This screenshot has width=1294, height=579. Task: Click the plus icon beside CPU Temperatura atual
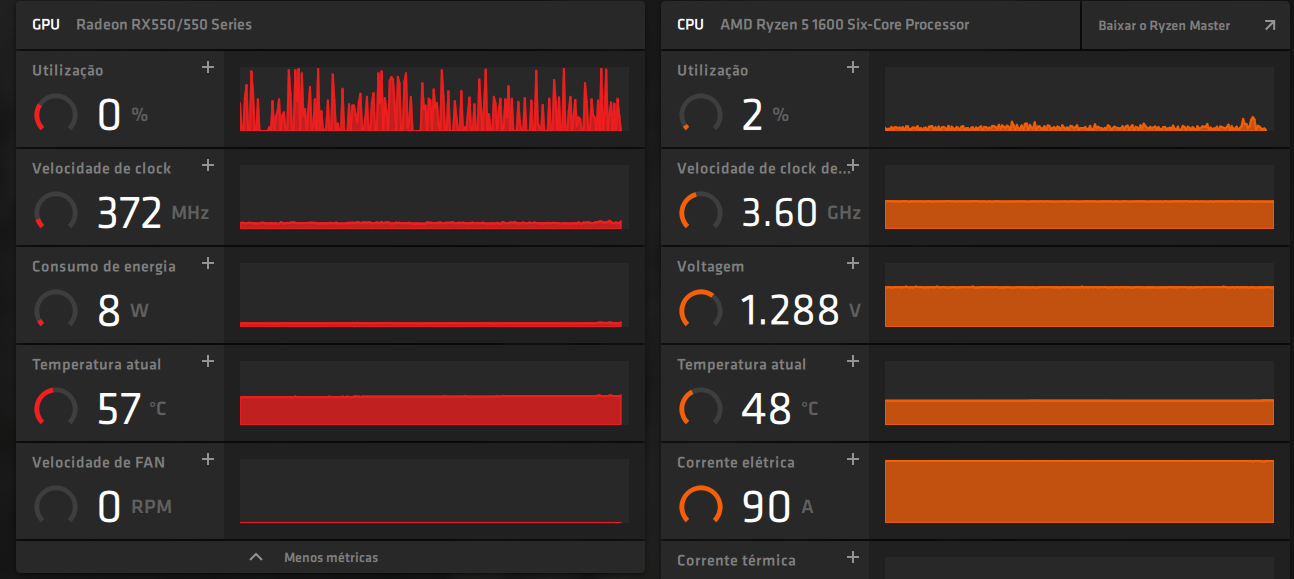[853, 361]
